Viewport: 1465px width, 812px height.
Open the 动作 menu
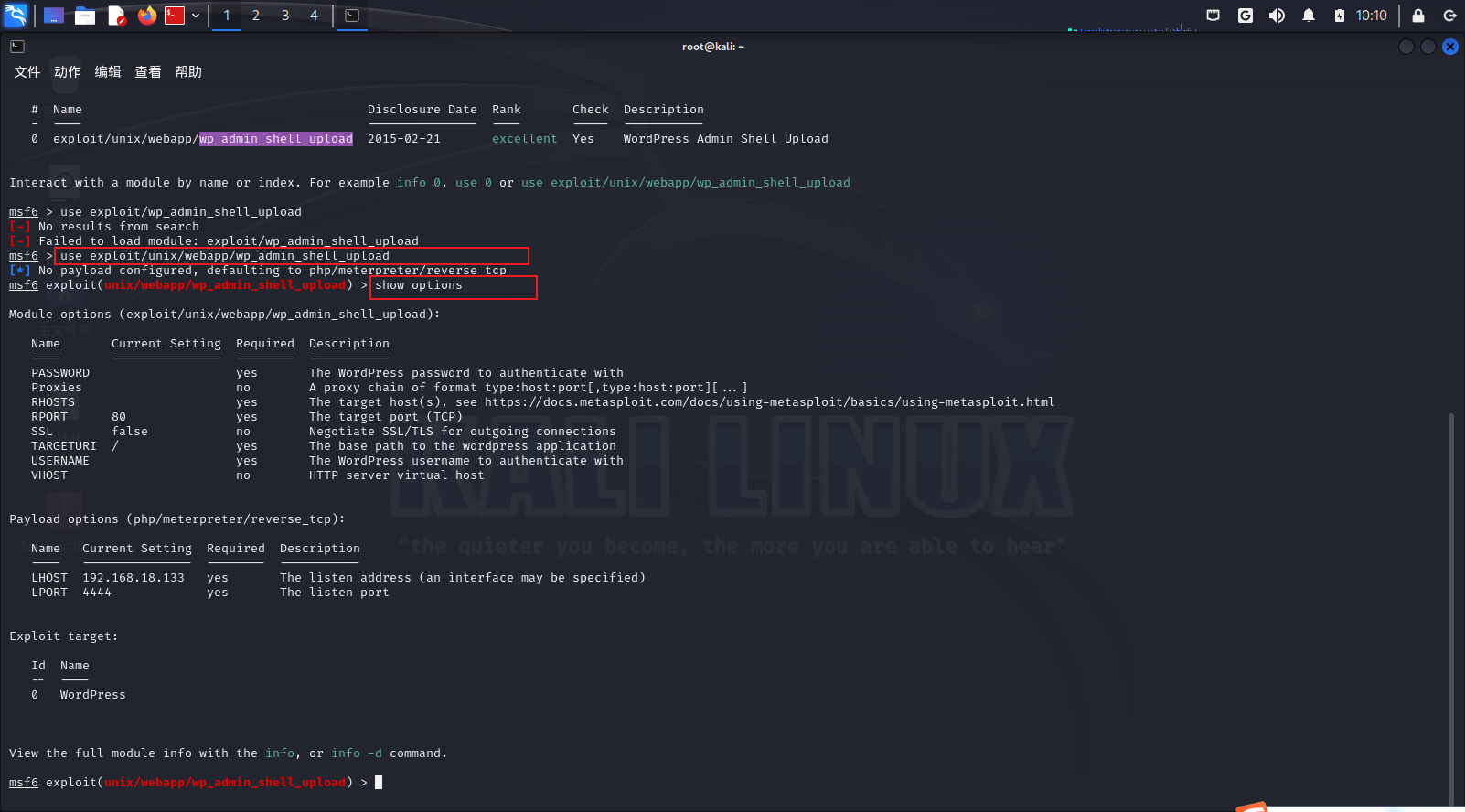[68, 72]
